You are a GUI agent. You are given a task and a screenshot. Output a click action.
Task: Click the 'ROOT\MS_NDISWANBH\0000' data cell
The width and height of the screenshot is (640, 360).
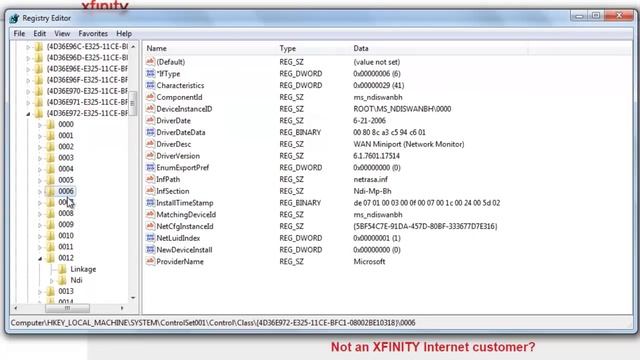[x=402, y=109]
